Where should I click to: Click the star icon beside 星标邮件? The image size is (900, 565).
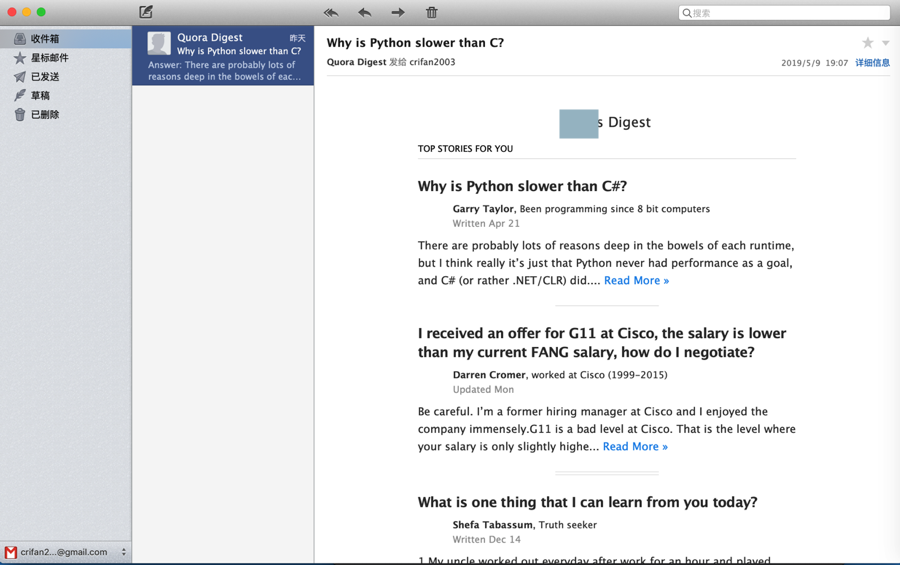point(20,57)
